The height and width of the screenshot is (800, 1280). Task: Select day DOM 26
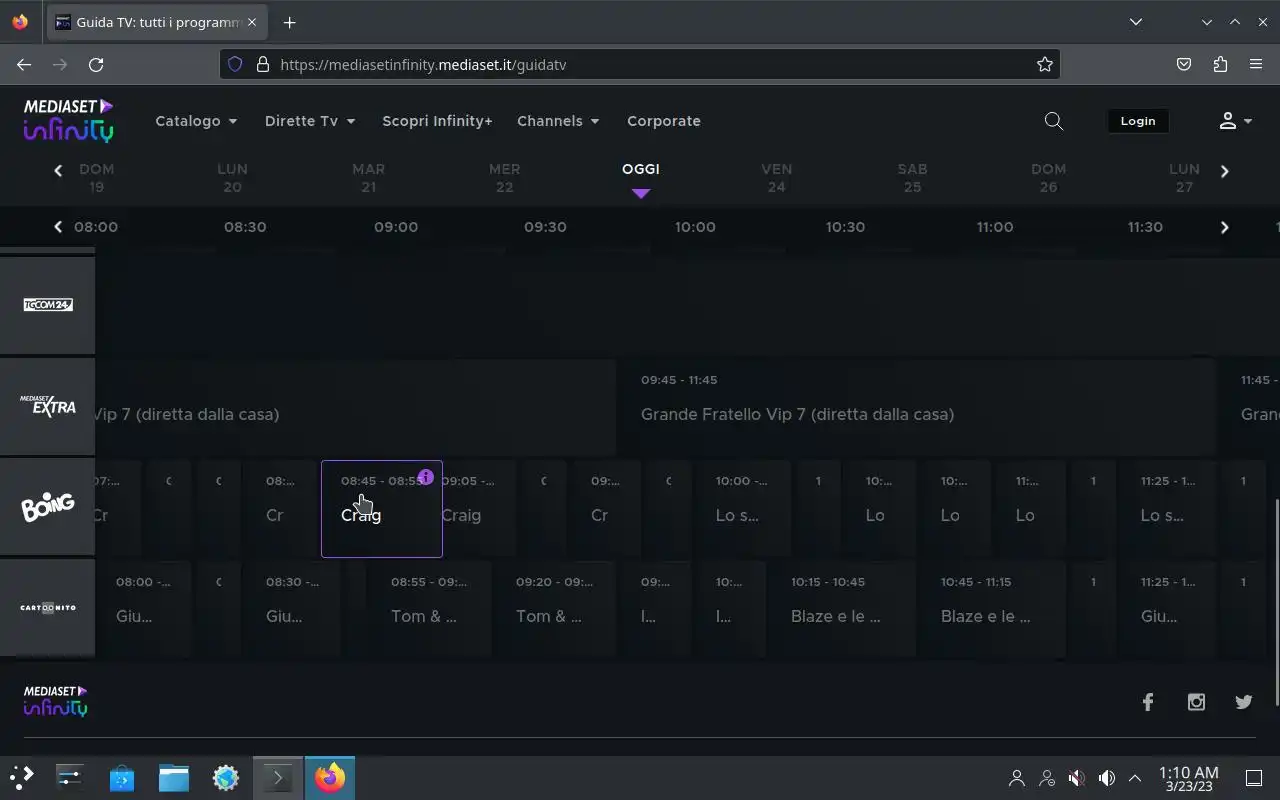pyautogui.click(x=1048, y=178)
